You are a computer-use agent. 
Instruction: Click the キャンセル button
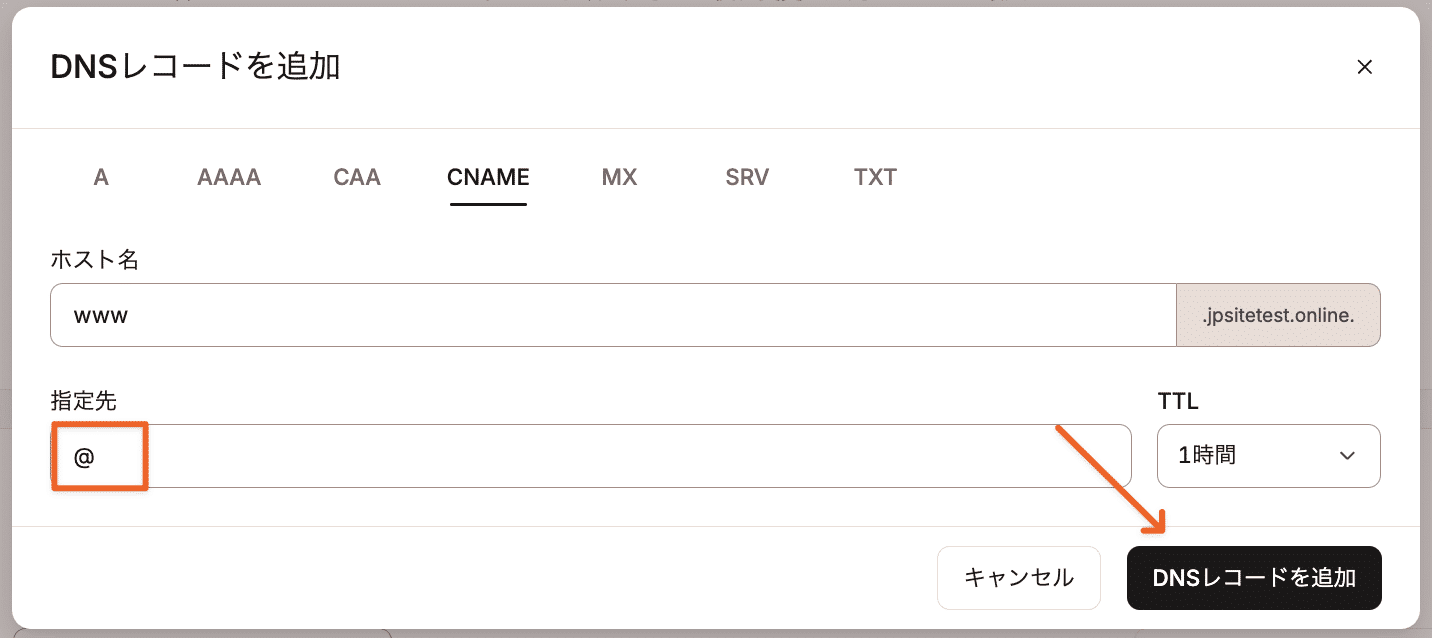click(1018, 578)
